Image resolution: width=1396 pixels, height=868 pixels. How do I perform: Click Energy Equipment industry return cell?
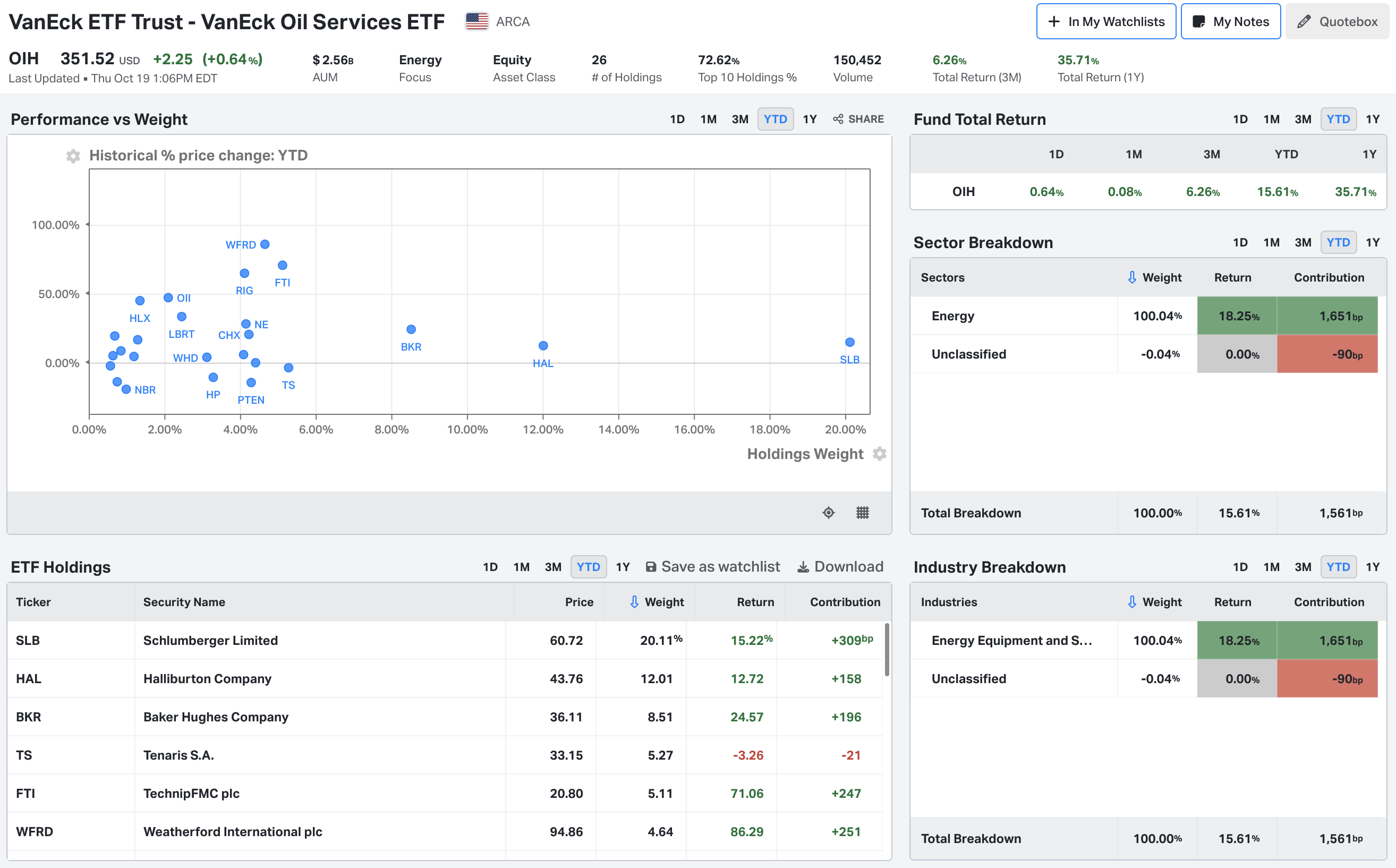pos(1237,640)
